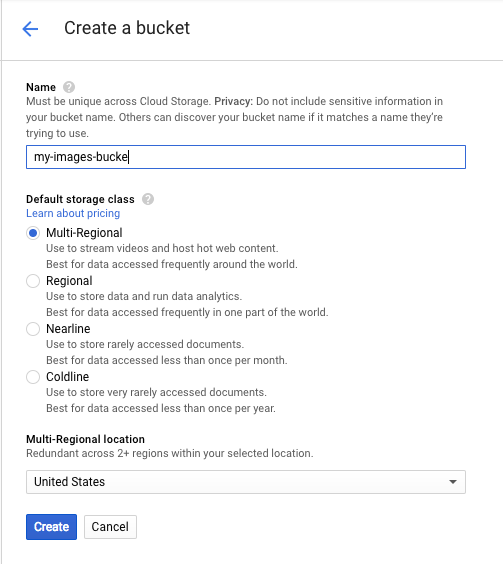
Task: Click the blue Create button
Action: [51, 527]
